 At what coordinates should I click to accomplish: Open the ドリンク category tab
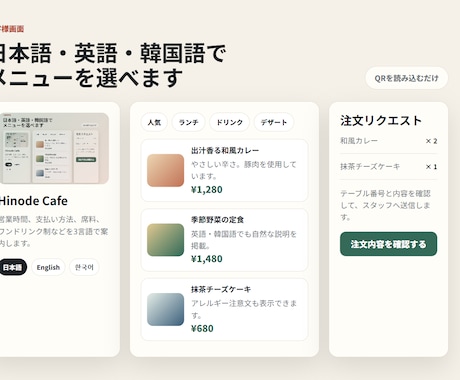tap(229, 122)
